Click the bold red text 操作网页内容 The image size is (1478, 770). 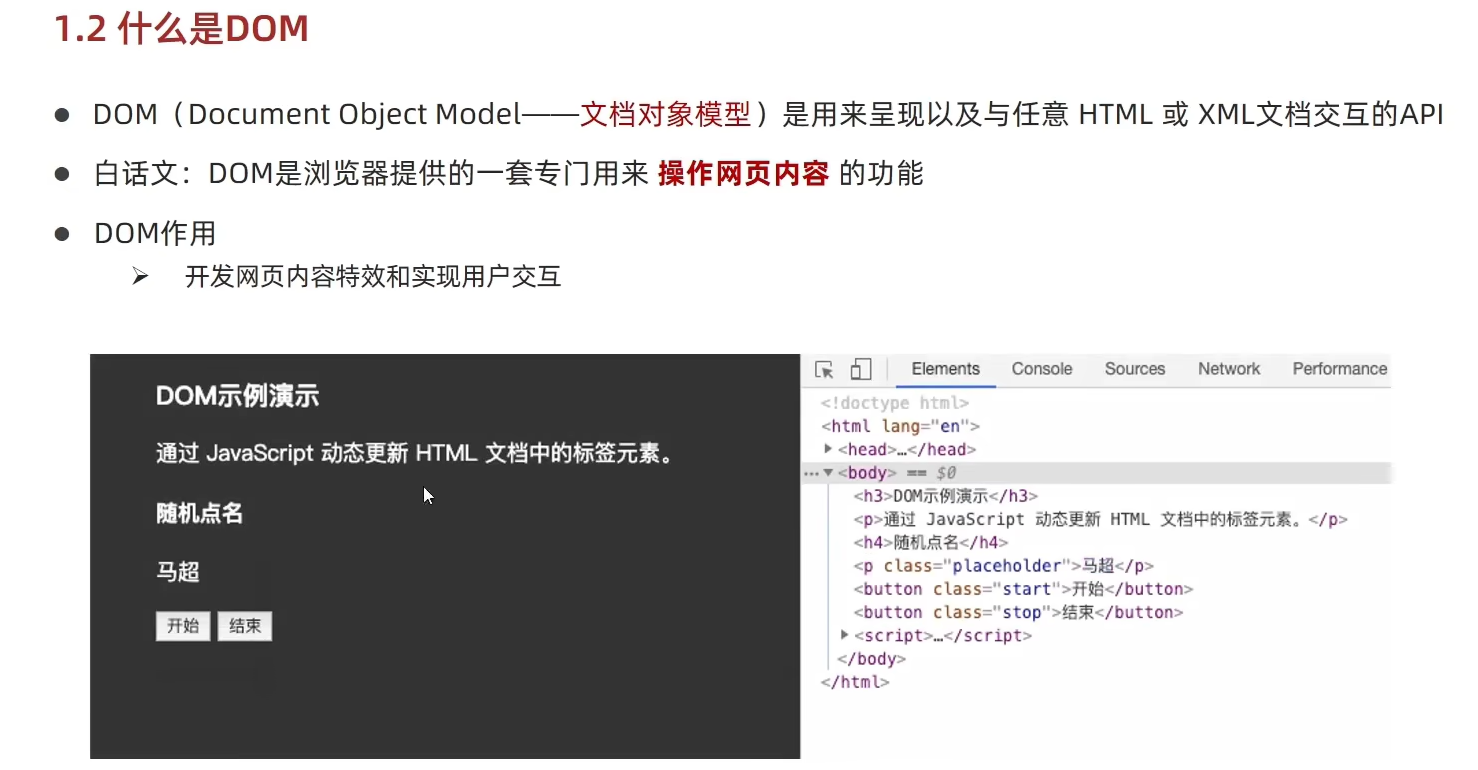pos(744,174)
